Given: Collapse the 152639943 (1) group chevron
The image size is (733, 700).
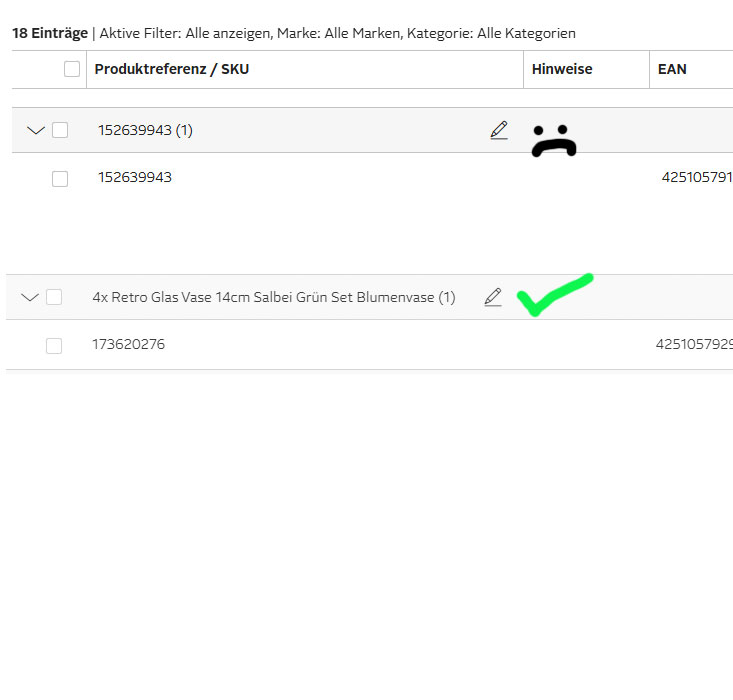Looking at the screenshot, I should point(36,130).
